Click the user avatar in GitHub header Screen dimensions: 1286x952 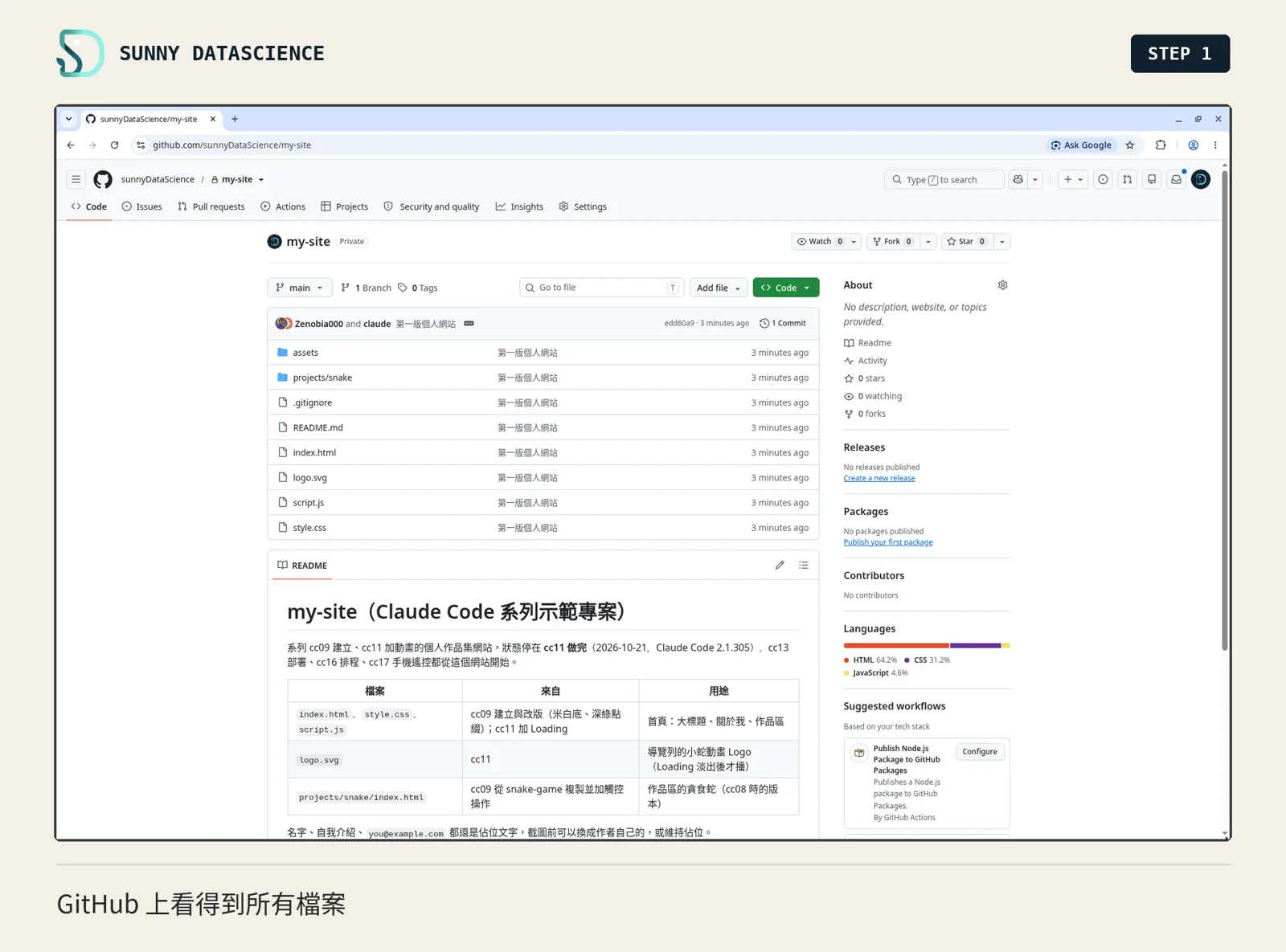click(x=1201, y=179)
